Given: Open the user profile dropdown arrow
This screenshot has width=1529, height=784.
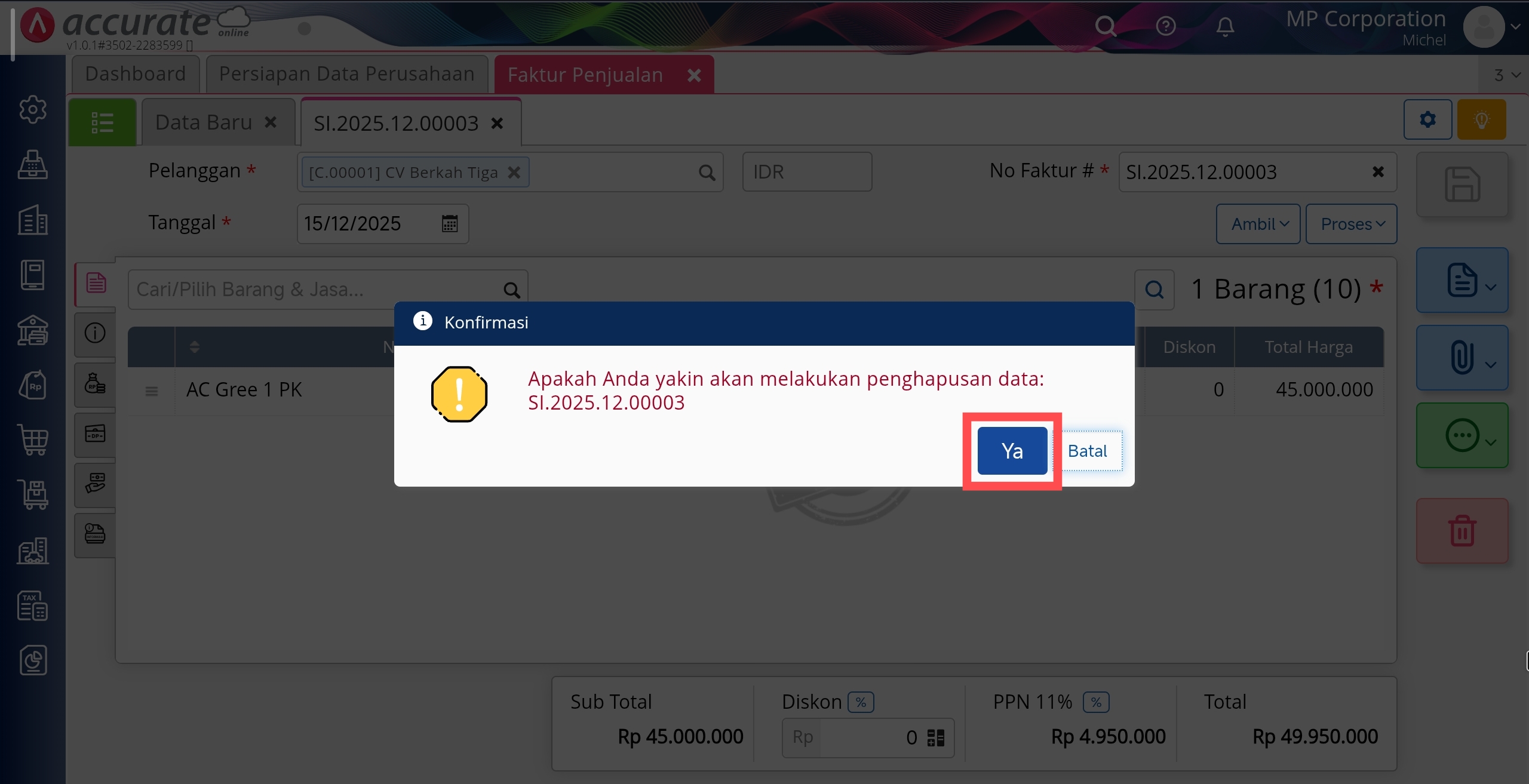Looking at the screenshot, I should [x=1515, y=27].
